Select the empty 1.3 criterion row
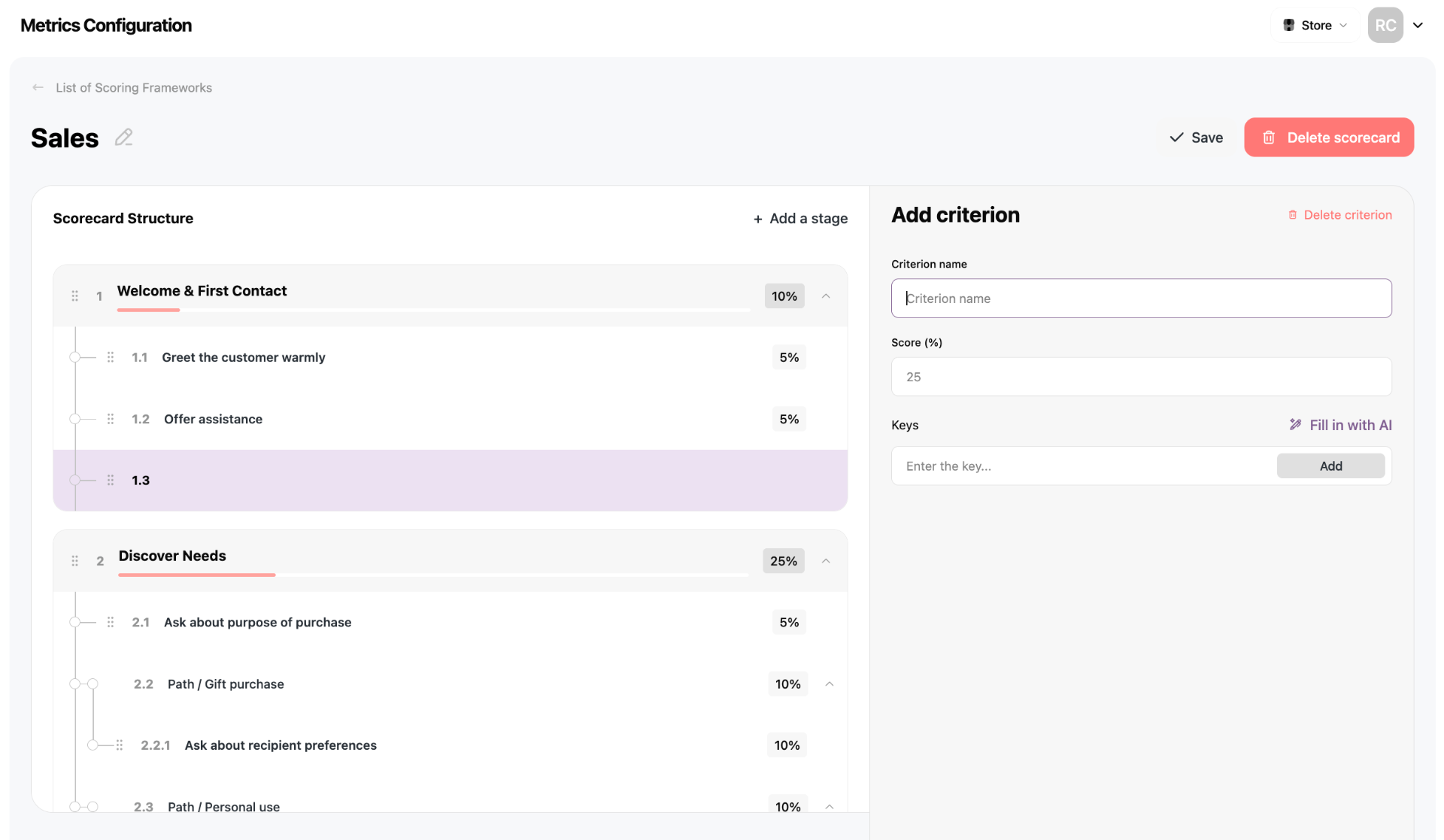 point(450,481)
